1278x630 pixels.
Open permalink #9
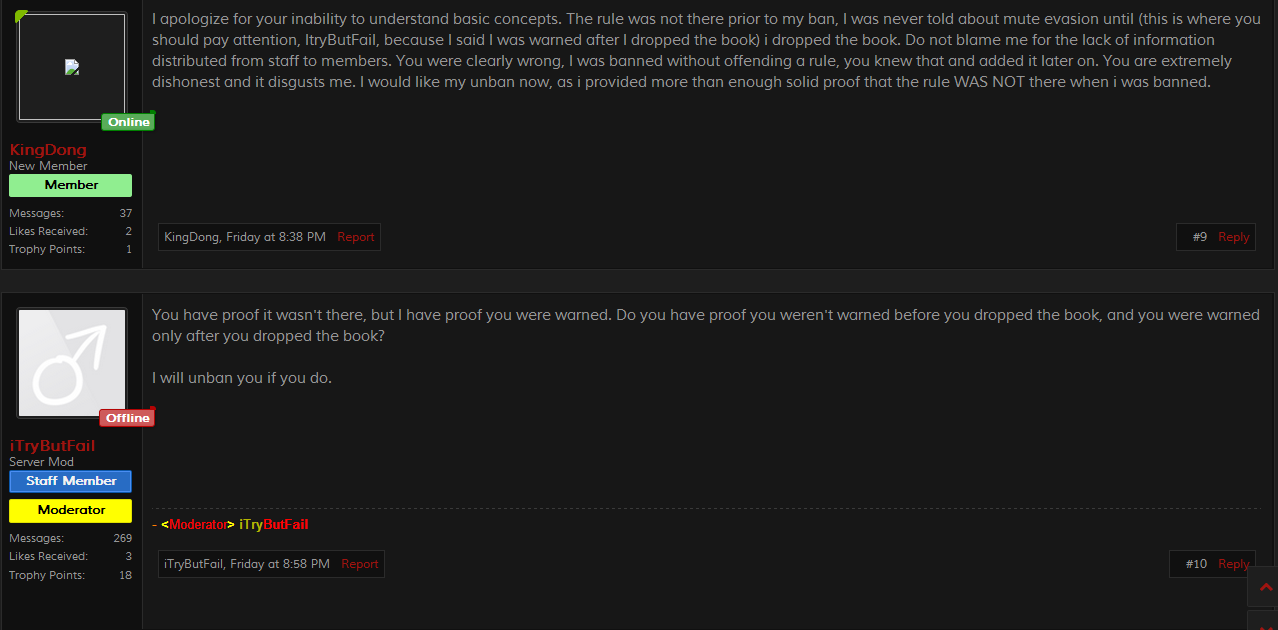1200,237
